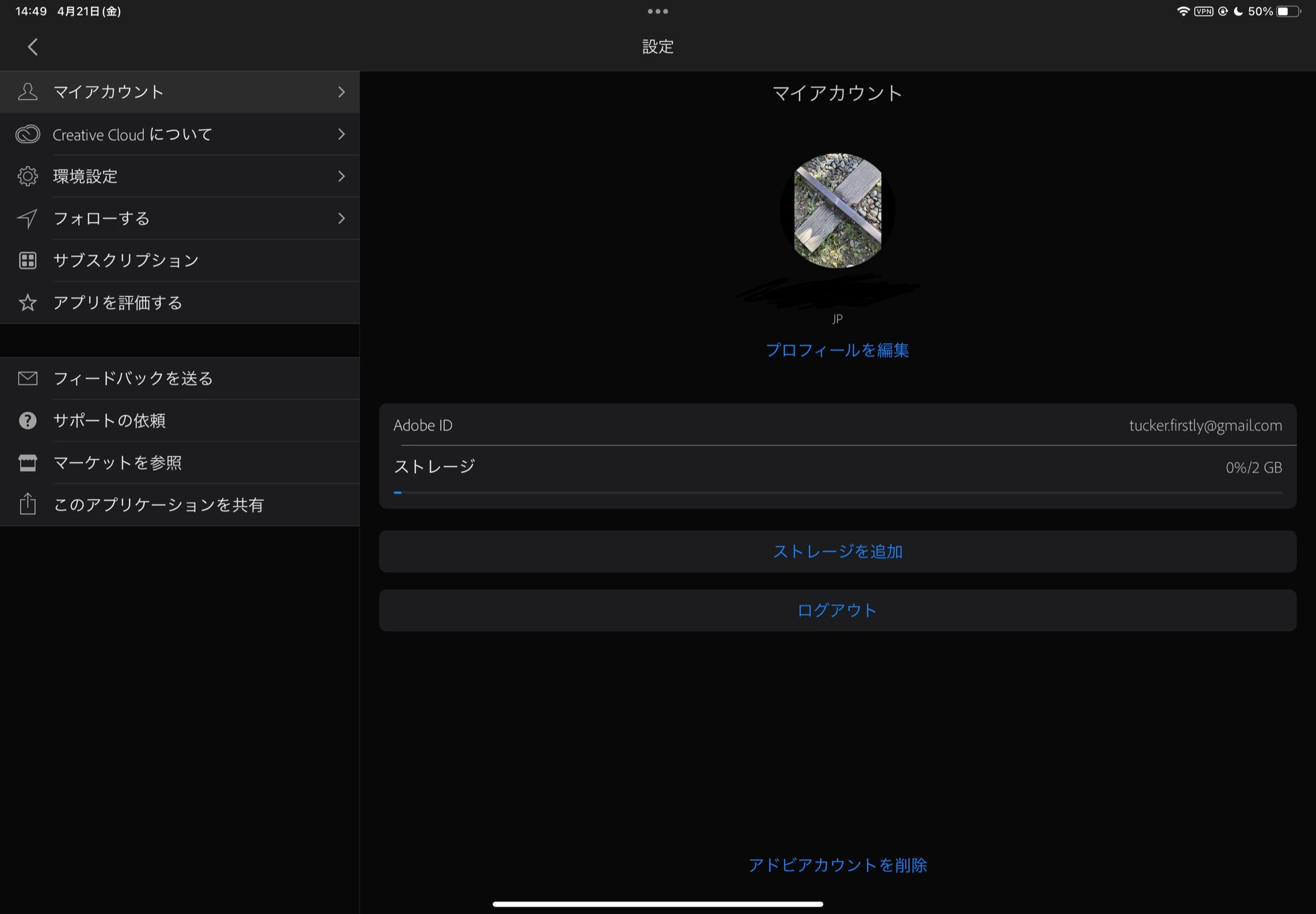Click the Creative Cloud logo icon
1316x914 pixels.
tap(27, 134)
